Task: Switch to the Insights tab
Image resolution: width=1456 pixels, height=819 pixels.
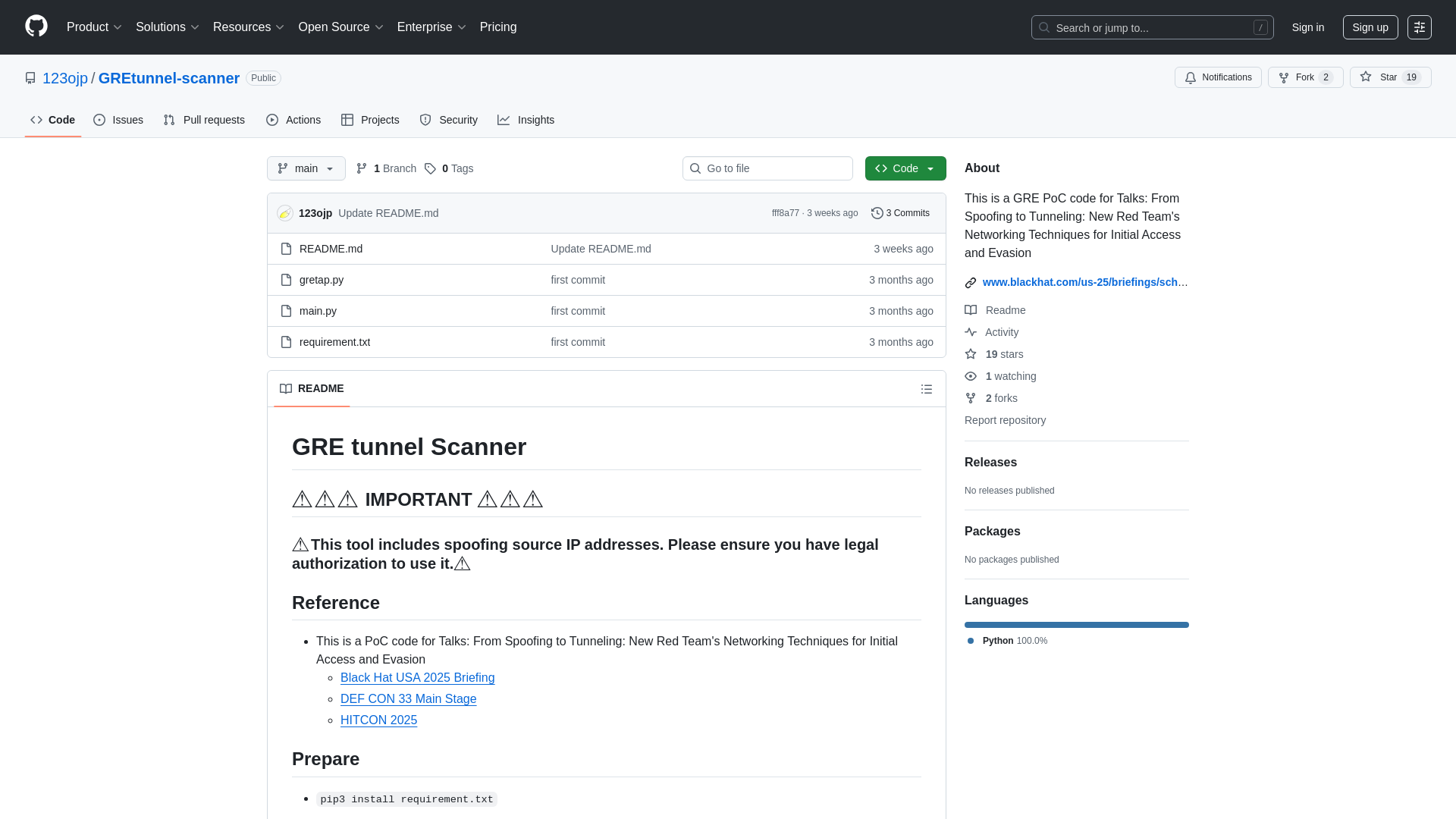Action: coord(526,120)
